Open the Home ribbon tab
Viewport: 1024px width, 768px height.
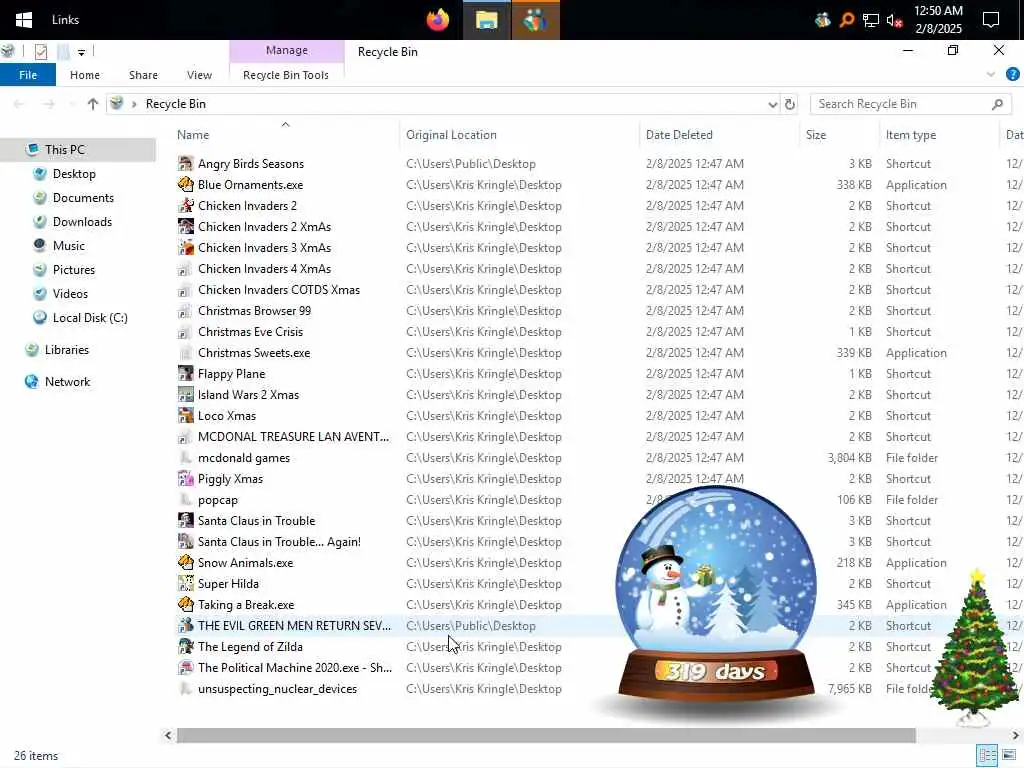(x=85, y=75)
